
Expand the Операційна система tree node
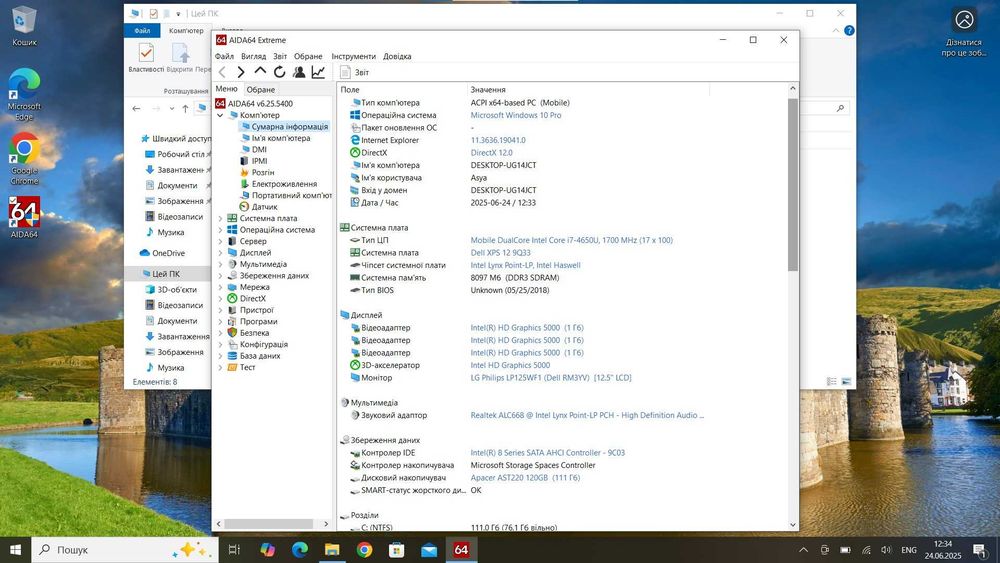(x=220, y=230)
